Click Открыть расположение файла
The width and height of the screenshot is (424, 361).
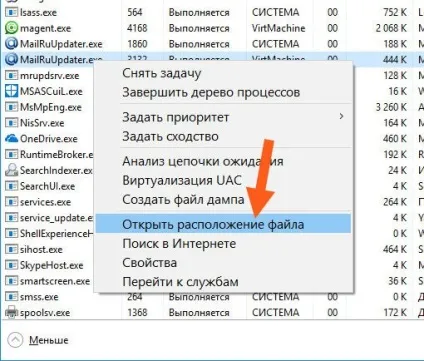pyautogui.click(x=223, y=224)
